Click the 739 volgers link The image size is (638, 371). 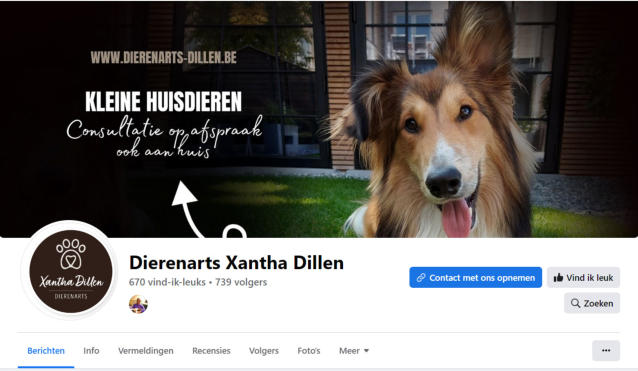pos(241,282)
